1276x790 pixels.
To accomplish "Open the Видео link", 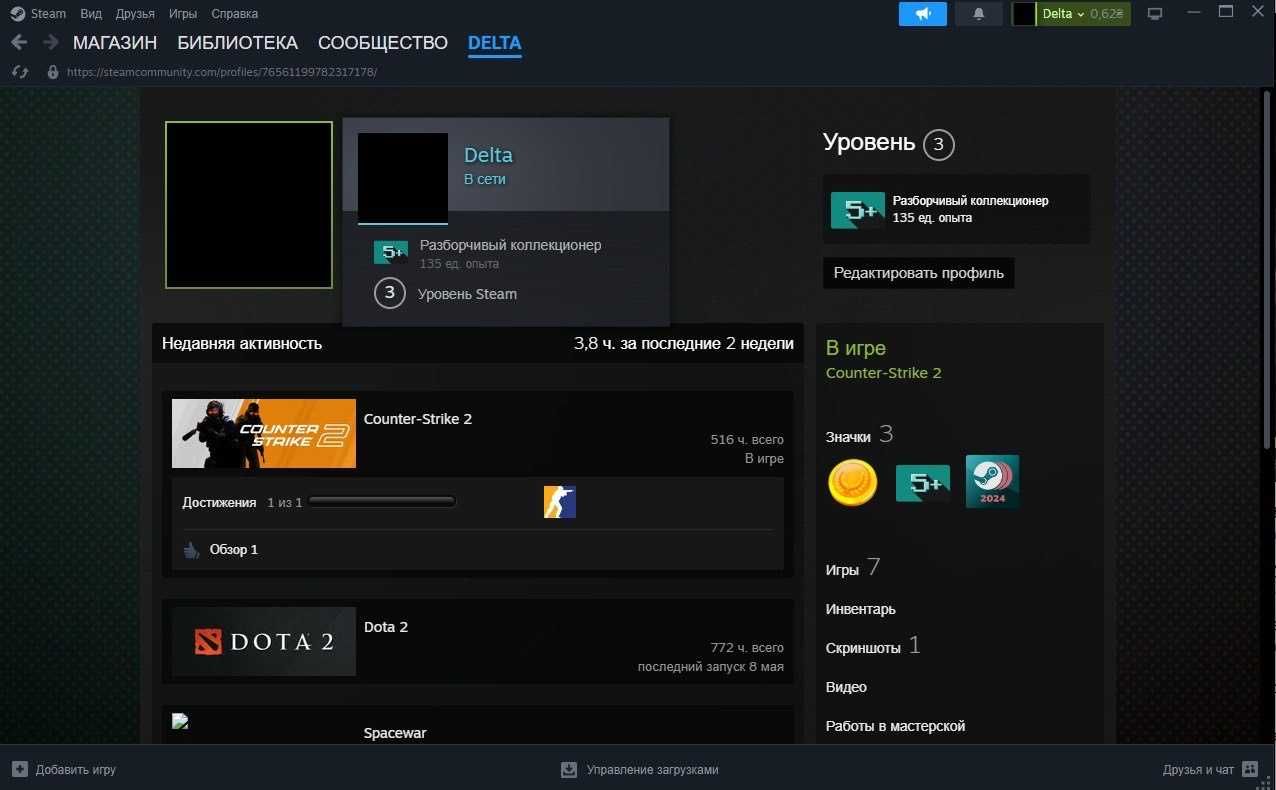I will [846, 687].
